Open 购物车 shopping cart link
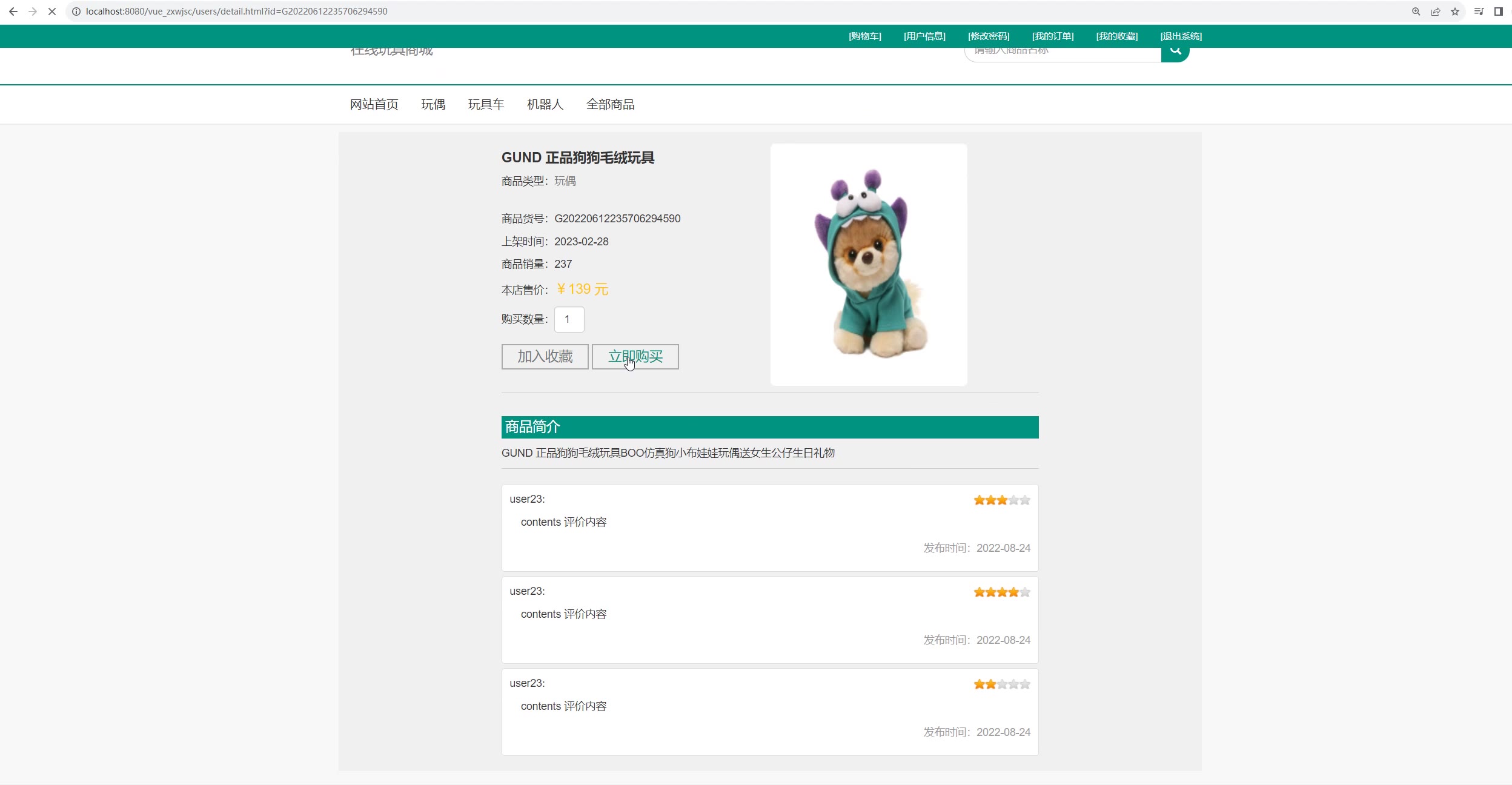This screenshot has height=785, width=1512. 864,36
